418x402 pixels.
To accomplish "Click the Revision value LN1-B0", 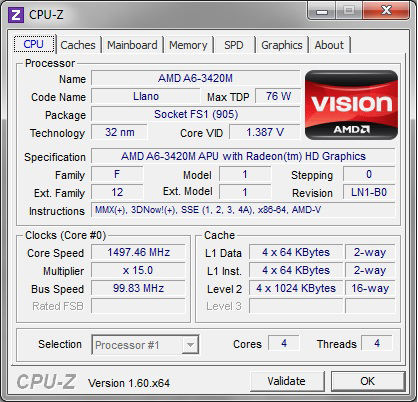I will 369,192.
